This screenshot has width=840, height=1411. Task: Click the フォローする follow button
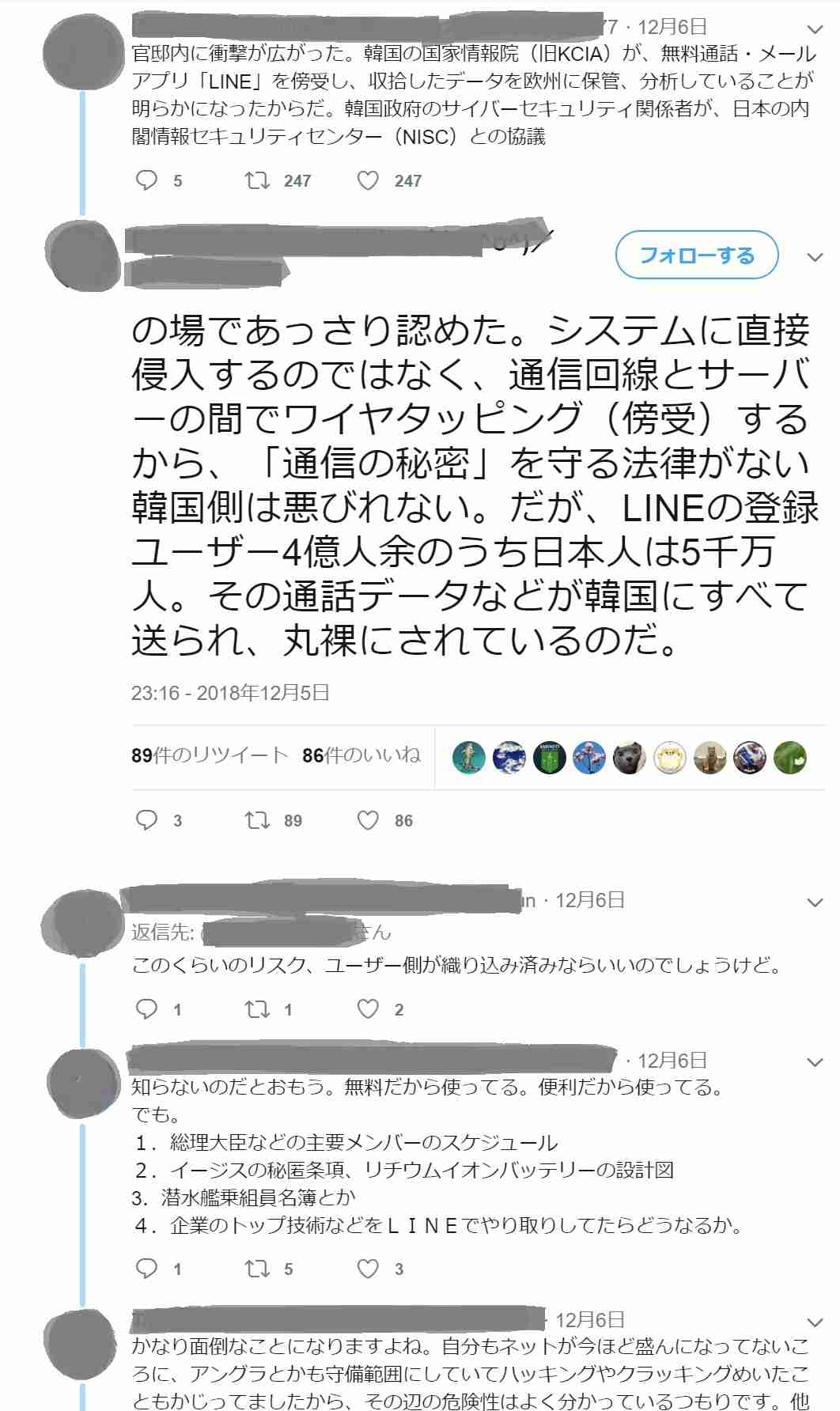pyautogui.click(x=697, y=255)
